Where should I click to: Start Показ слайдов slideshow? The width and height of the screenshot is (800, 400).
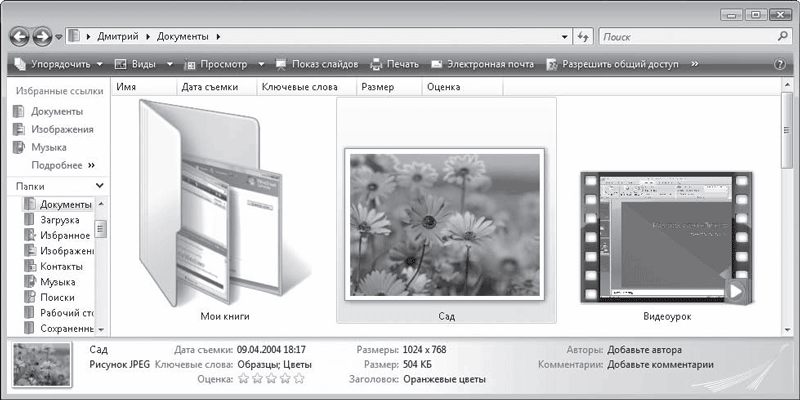click(x=316, y=64)
